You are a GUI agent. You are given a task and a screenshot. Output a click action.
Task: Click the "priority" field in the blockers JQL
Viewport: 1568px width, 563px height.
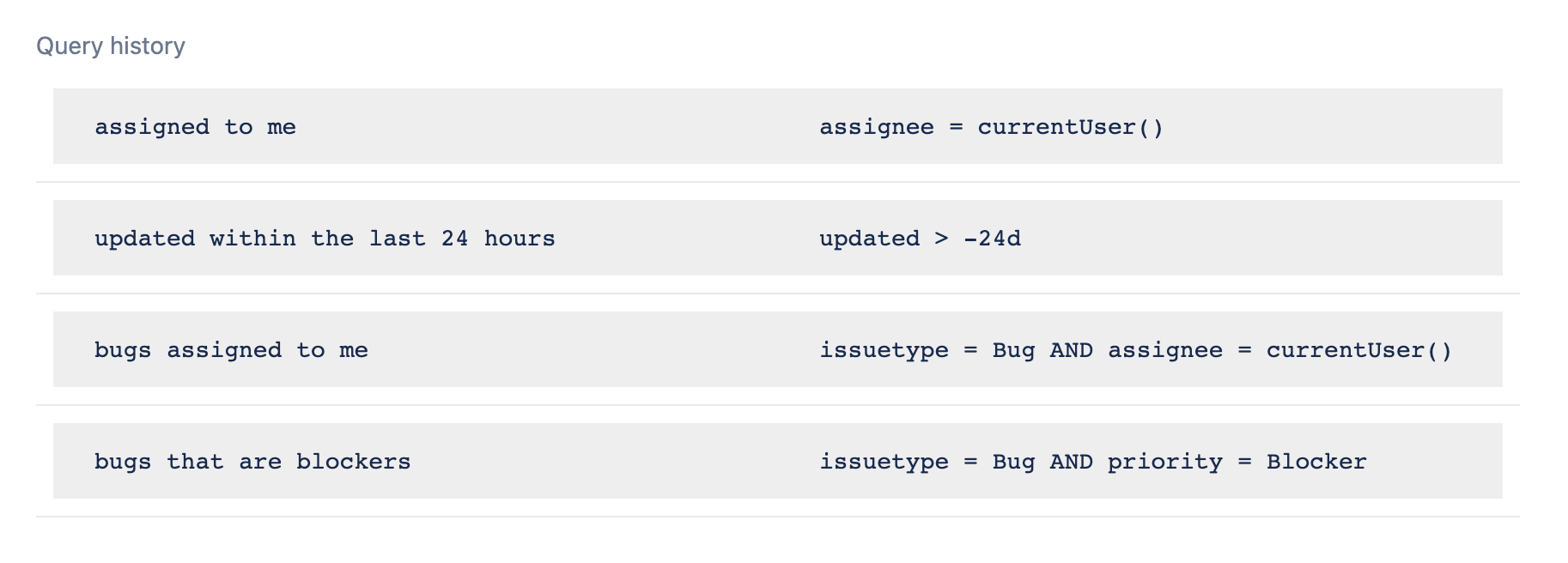pos(1164,462)
